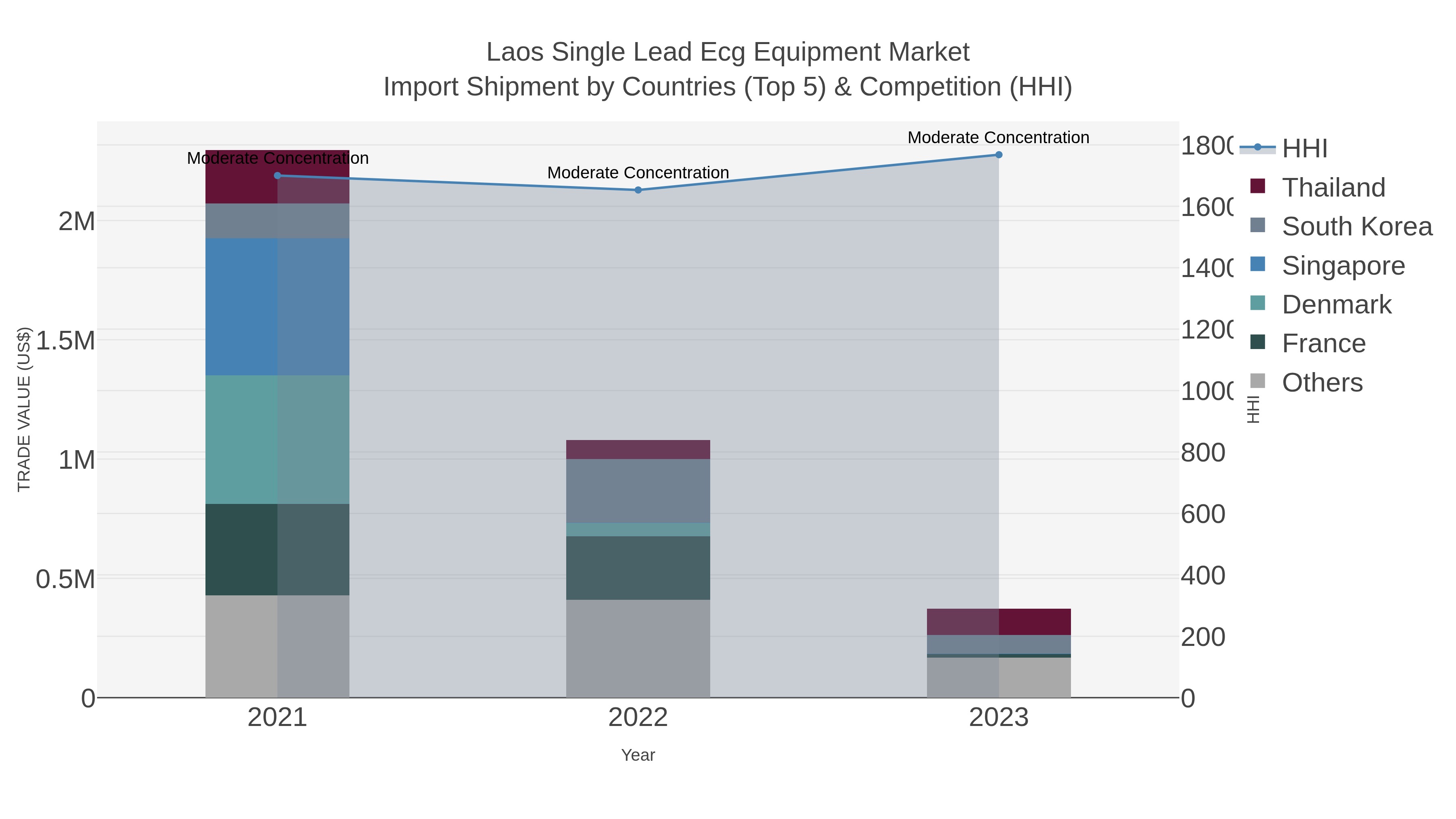Click the 1.5M tick on the left axis

tap(65, 341)
